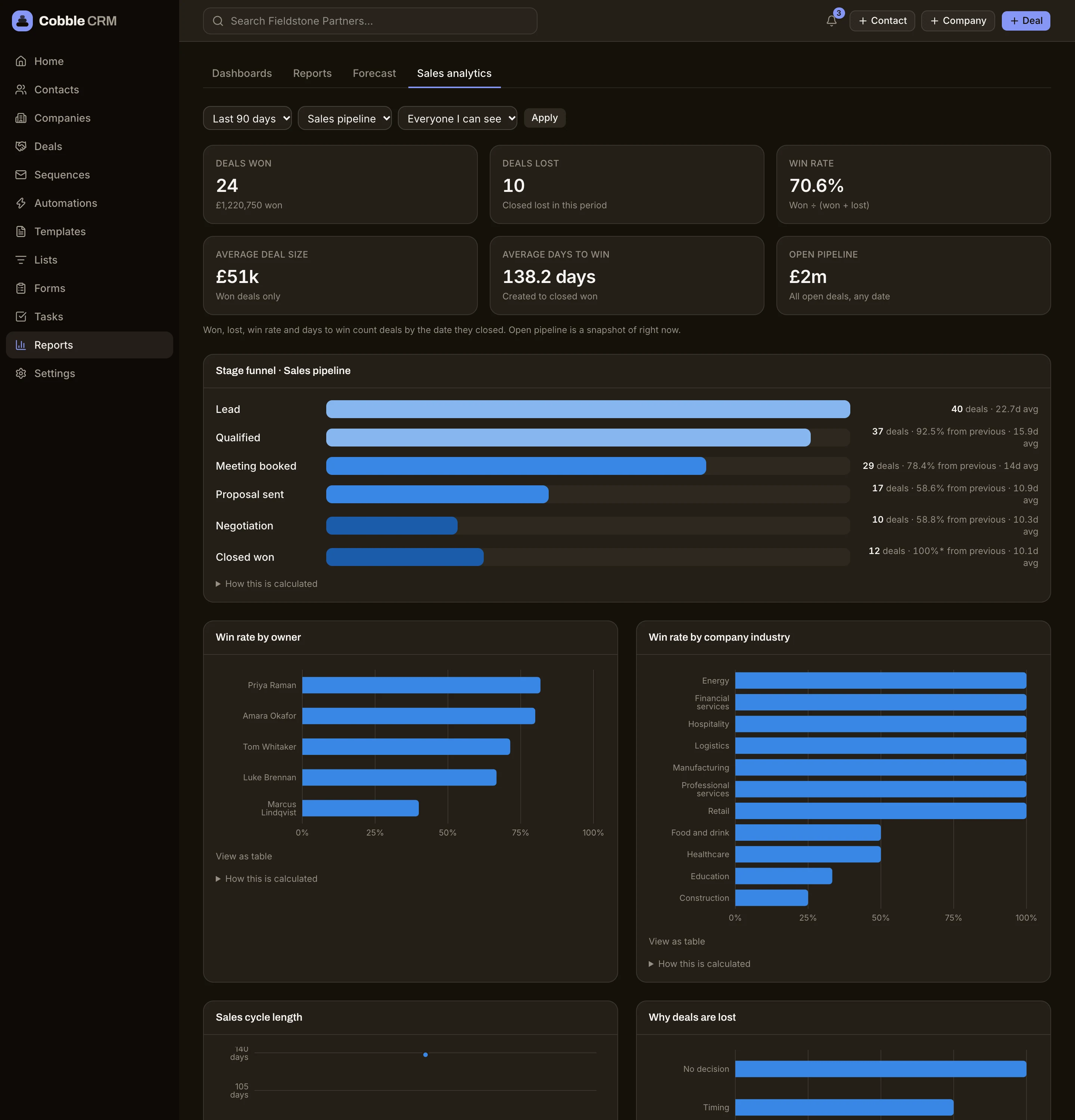Click the Negotiation stage funnel bar
The height and width of the screenshot is (1120, 1075).
[392, 526]
